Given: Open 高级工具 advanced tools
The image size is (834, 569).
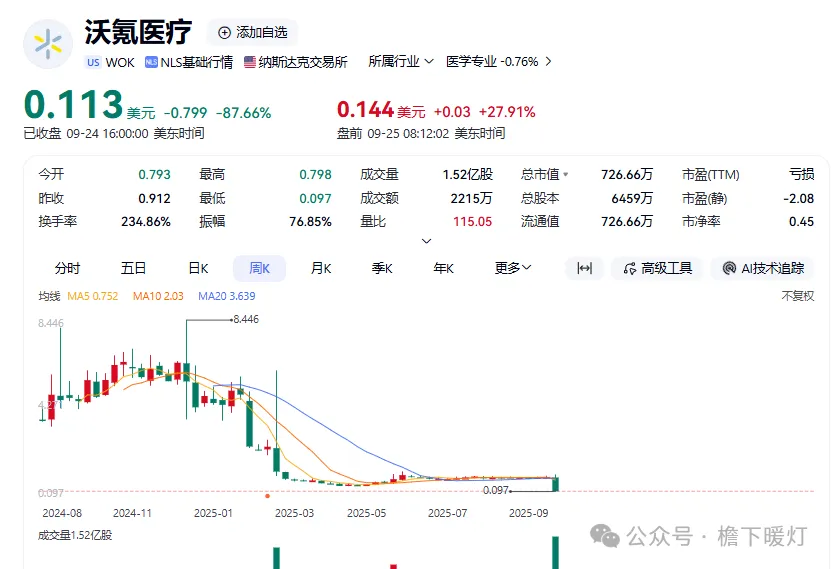Looking at the screenshot, I should tap(657, 268).
